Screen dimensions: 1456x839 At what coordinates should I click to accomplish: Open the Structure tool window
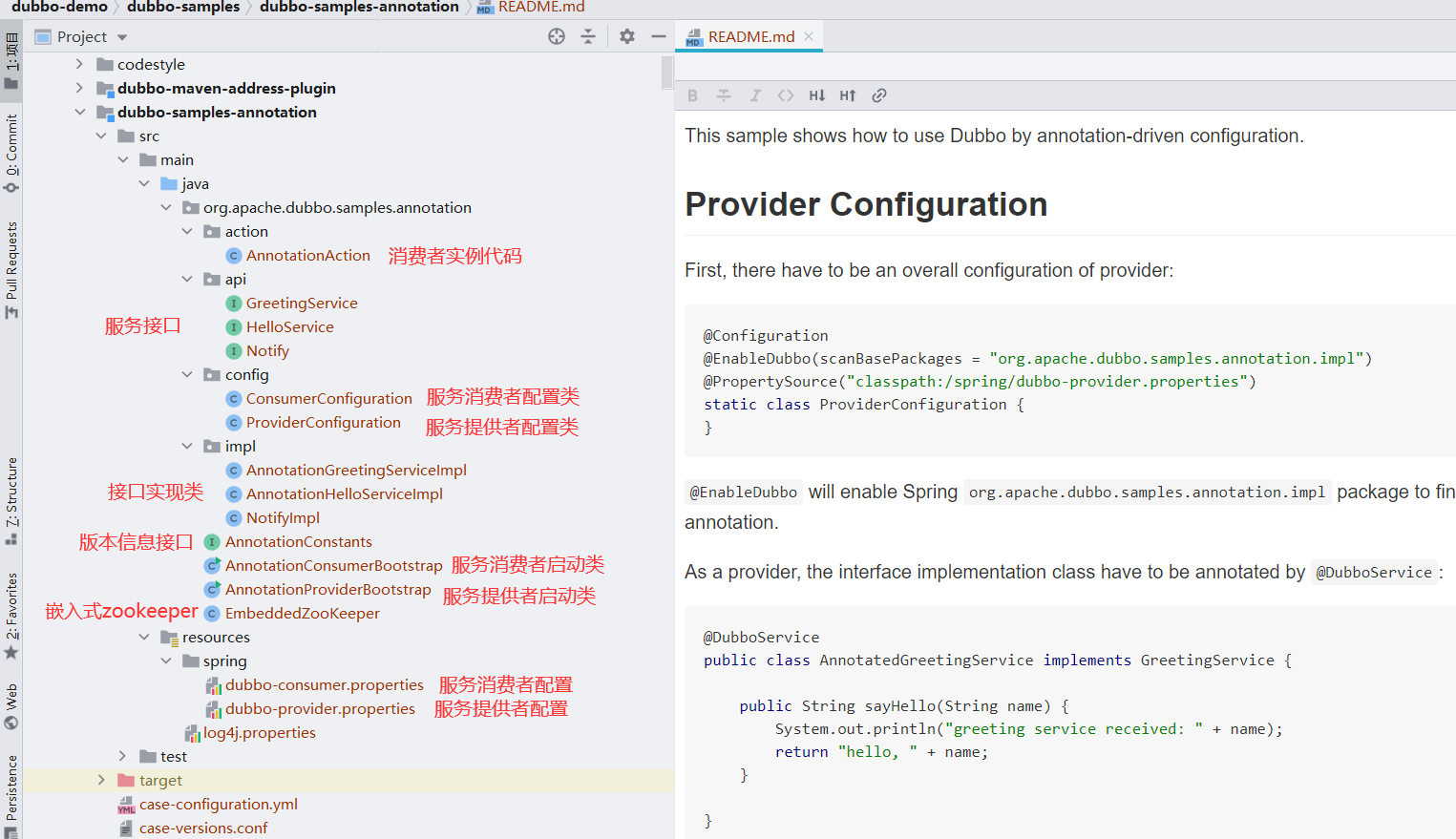point(11,500)
